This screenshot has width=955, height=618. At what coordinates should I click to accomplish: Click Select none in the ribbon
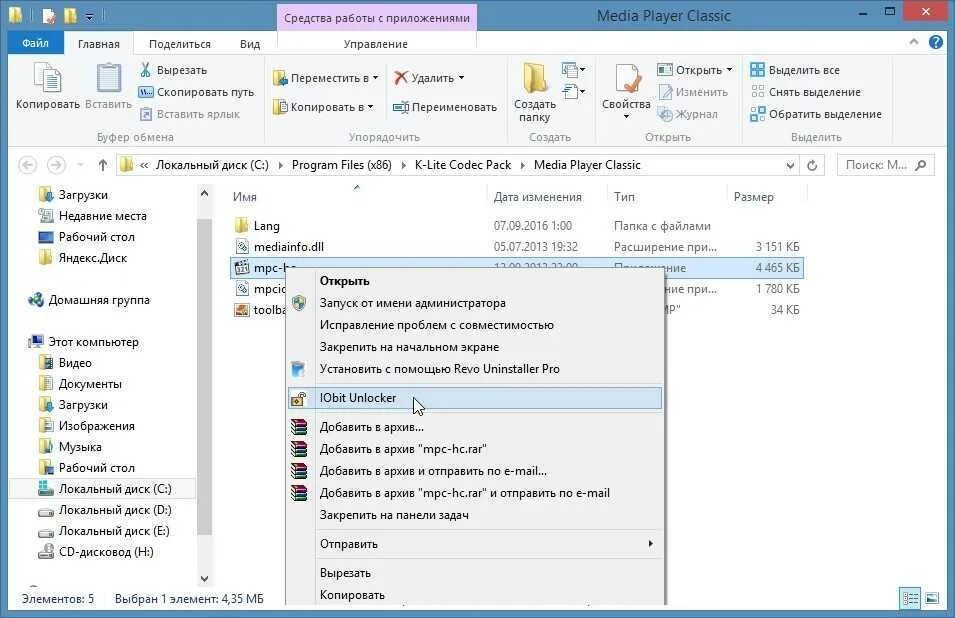click(806, 92)
